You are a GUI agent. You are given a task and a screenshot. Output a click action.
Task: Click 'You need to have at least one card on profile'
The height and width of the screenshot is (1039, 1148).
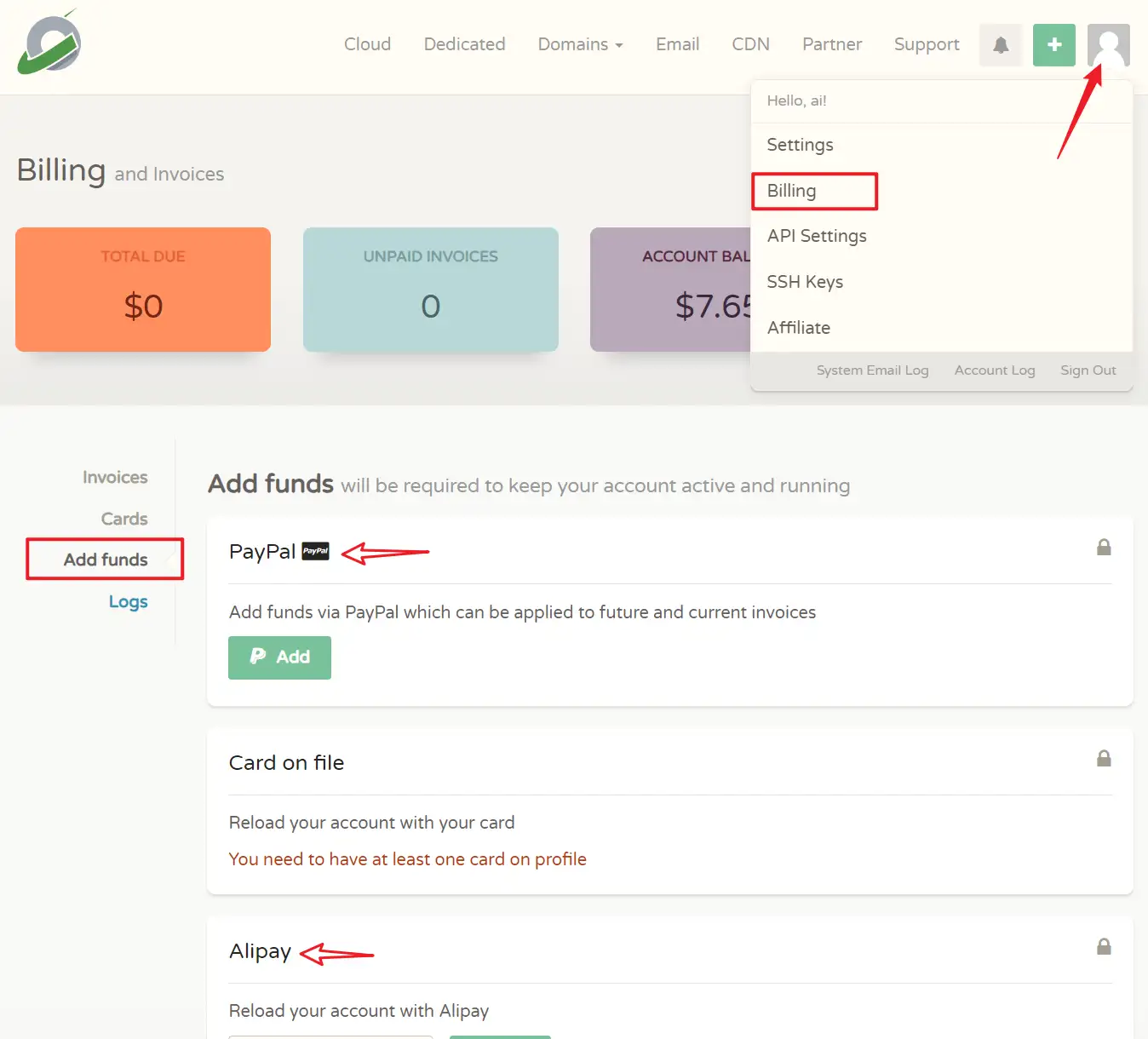(407, 859)
